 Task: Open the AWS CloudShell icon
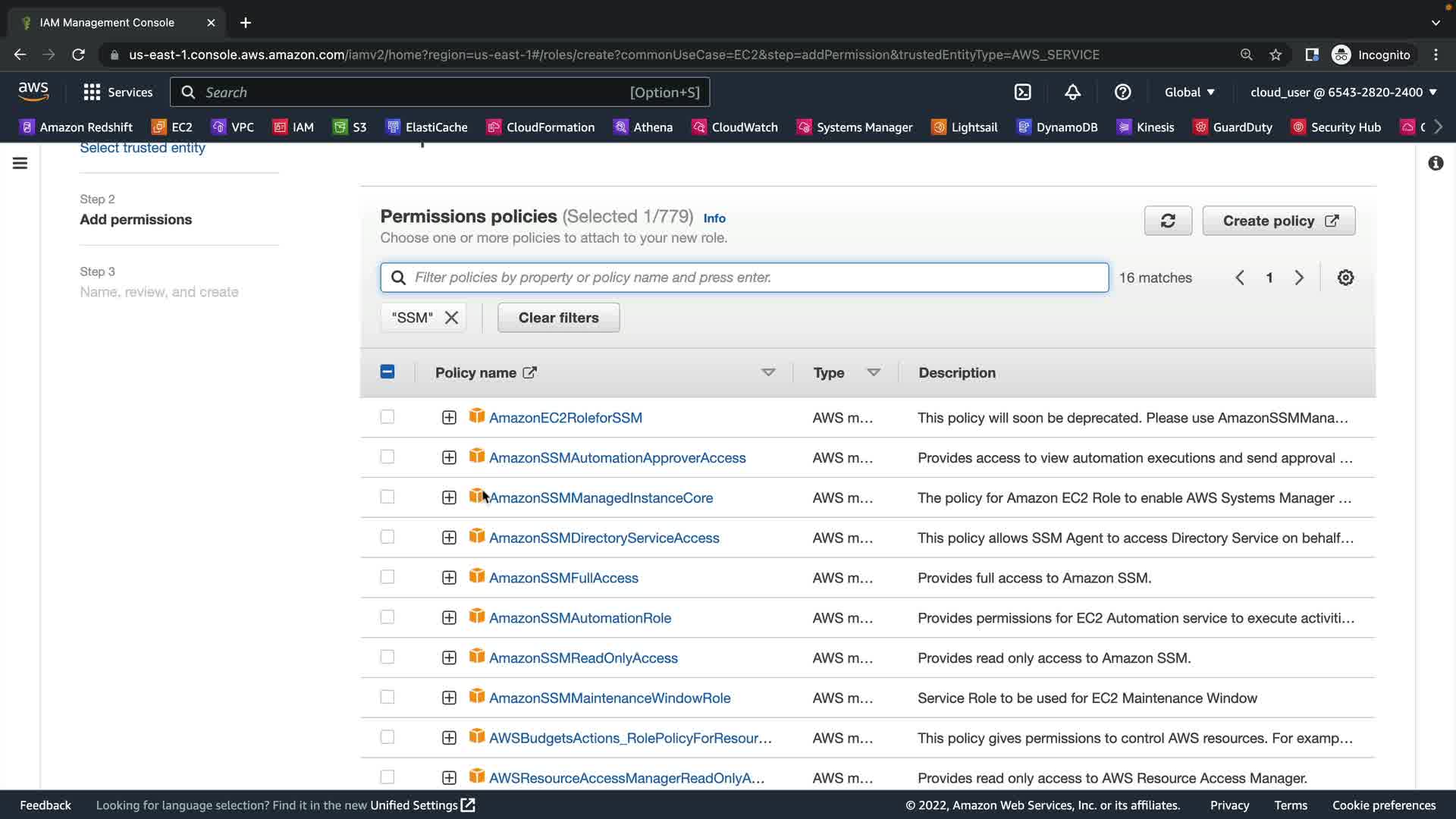(1022, 92)
